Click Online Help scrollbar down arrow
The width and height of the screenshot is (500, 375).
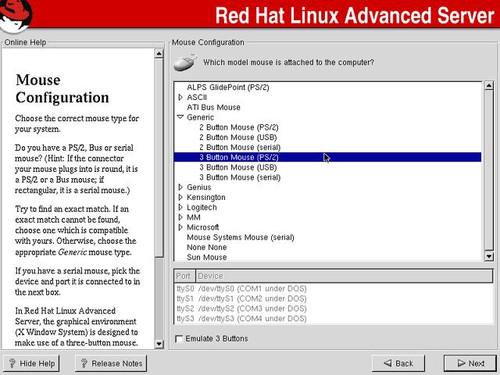pyautogui.click(x=159, y=344)
